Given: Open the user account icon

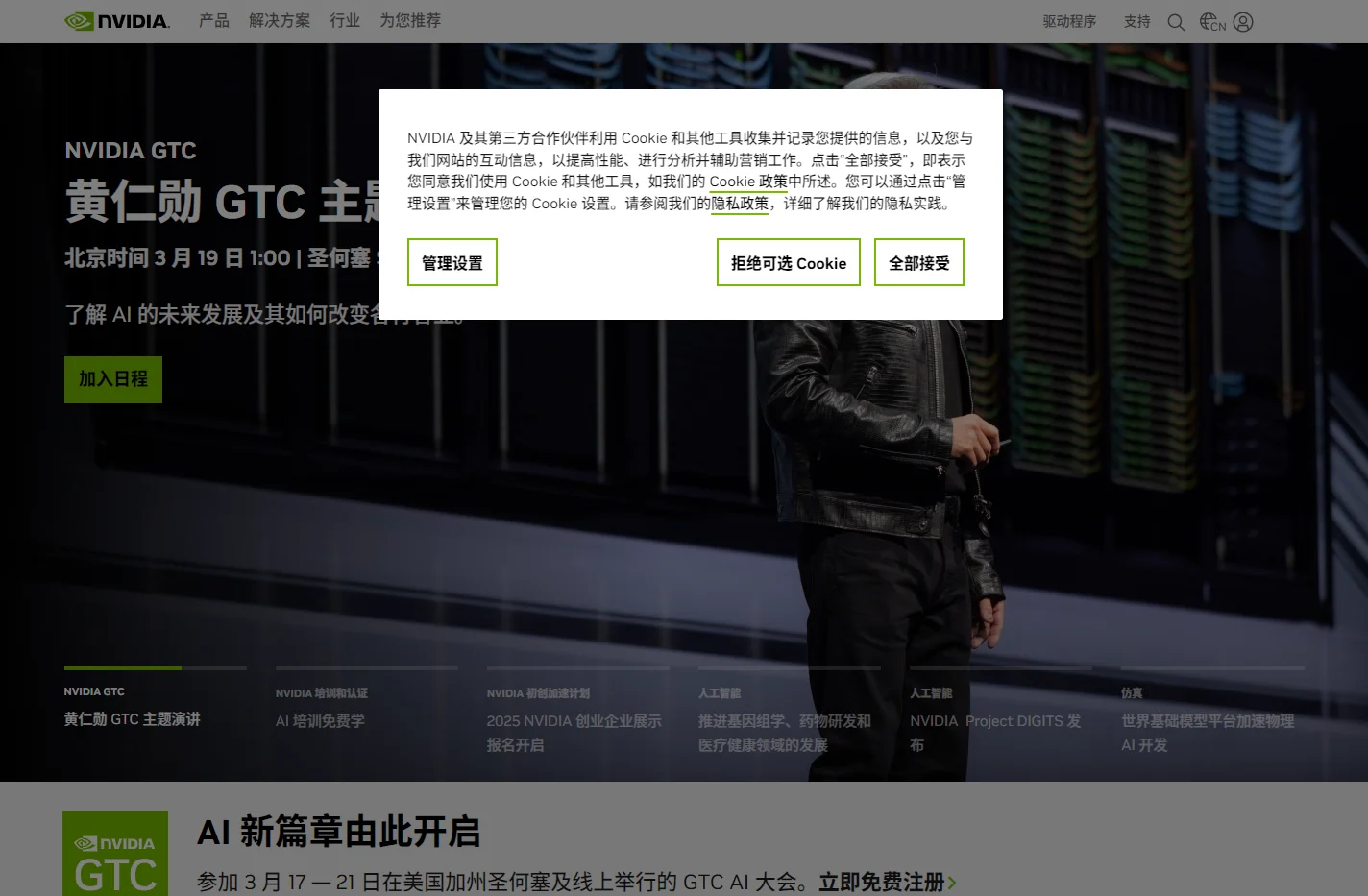Looking at the screenshot, I should (1243, 21).
